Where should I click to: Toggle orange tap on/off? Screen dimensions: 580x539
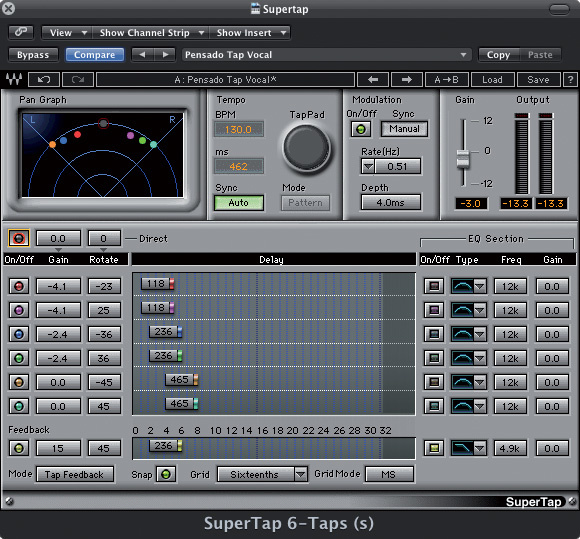click(18, 382)
